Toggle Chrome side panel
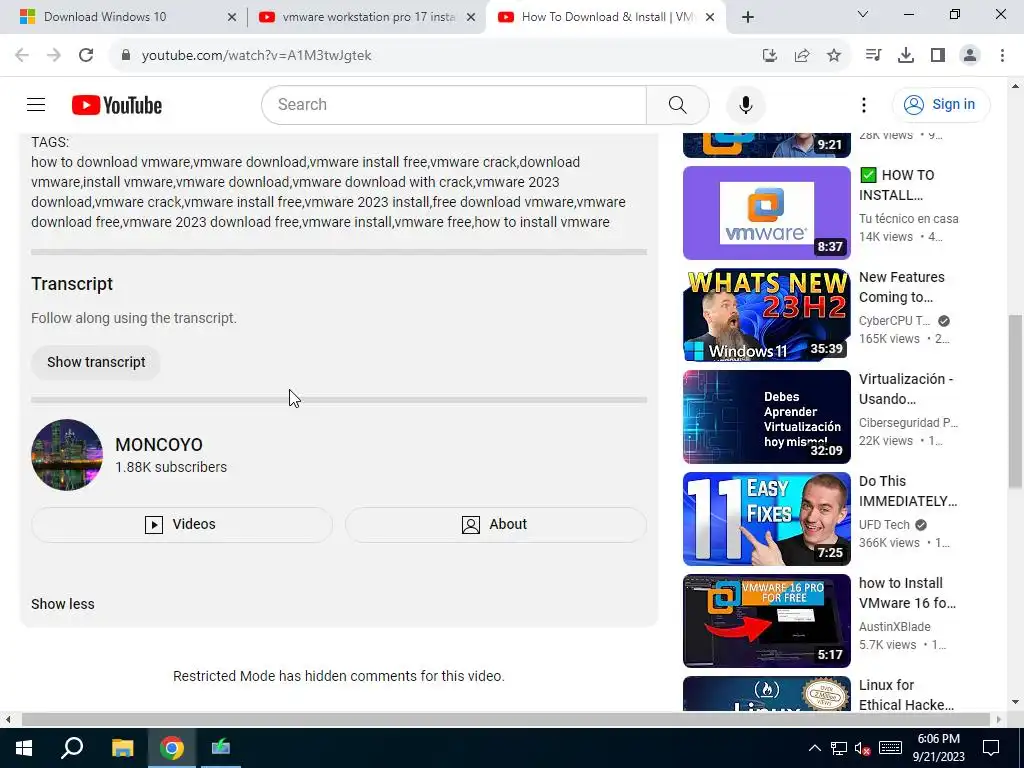Viewport: 1024px width, 768px height. point(938,56)
